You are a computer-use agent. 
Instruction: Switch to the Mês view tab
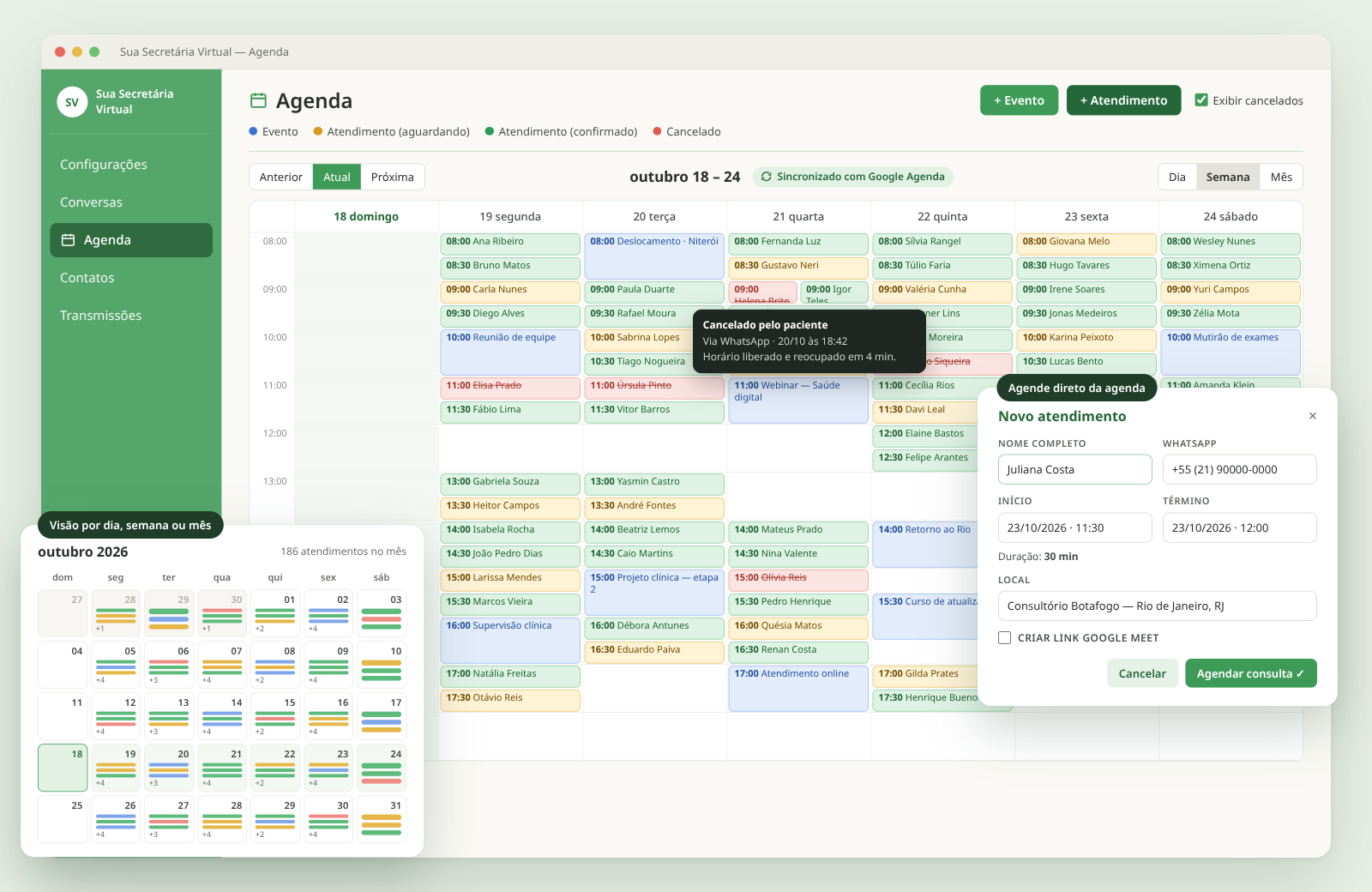(x=1281, y=177)
